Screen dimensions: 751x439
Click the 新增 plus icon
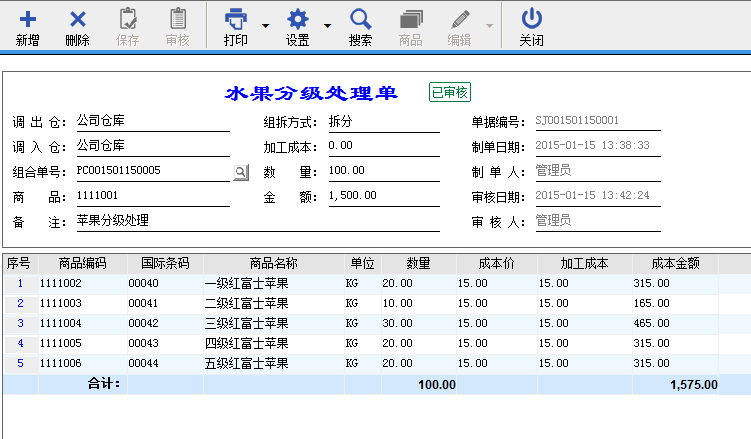point(28,19)
